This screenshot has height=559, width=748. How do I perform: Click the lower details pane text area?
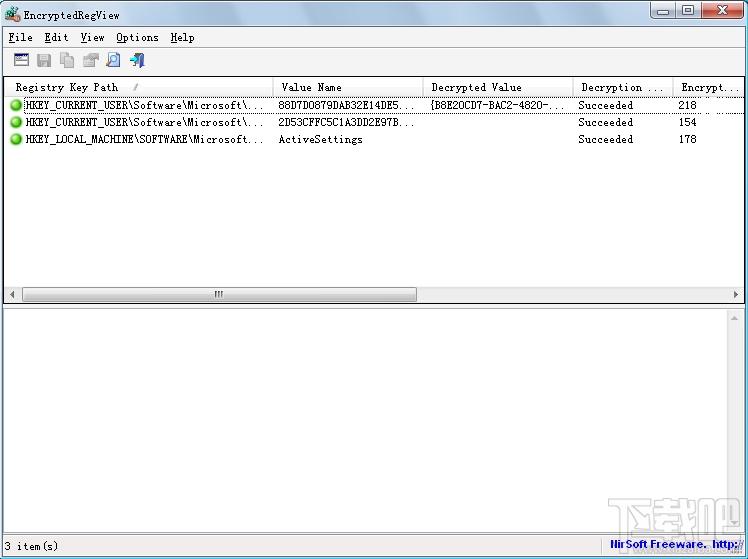click(365, 420)
